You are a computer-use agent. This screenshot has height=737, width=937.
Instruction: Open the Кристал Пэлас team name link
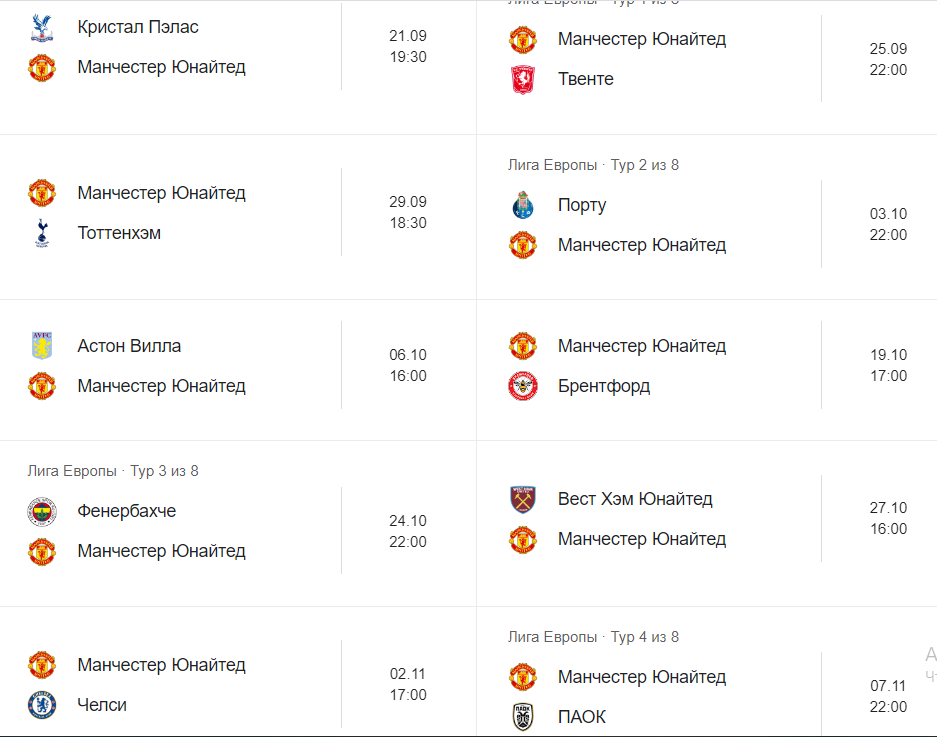click(x=138, y=27)
